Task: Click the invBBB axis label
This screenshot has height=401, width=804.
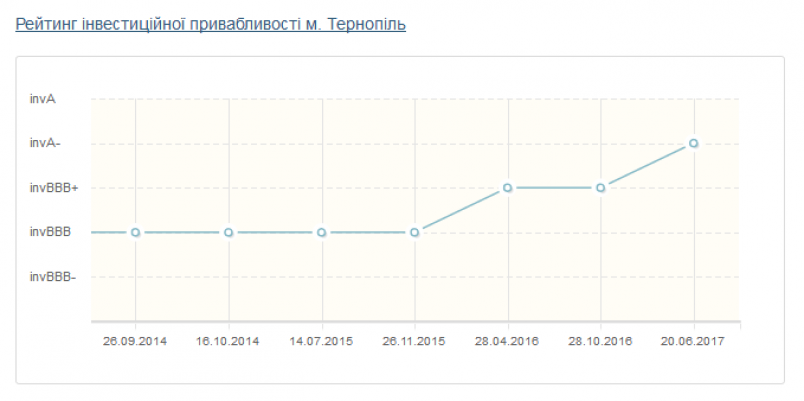Action: (50, 233)
